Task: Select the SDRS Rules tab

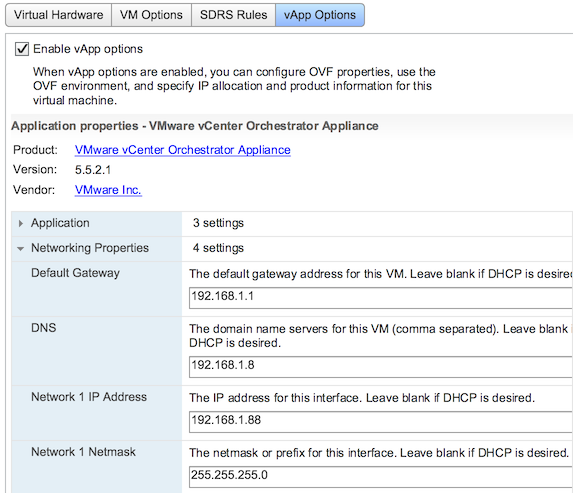Action: (x=233, y=15)
